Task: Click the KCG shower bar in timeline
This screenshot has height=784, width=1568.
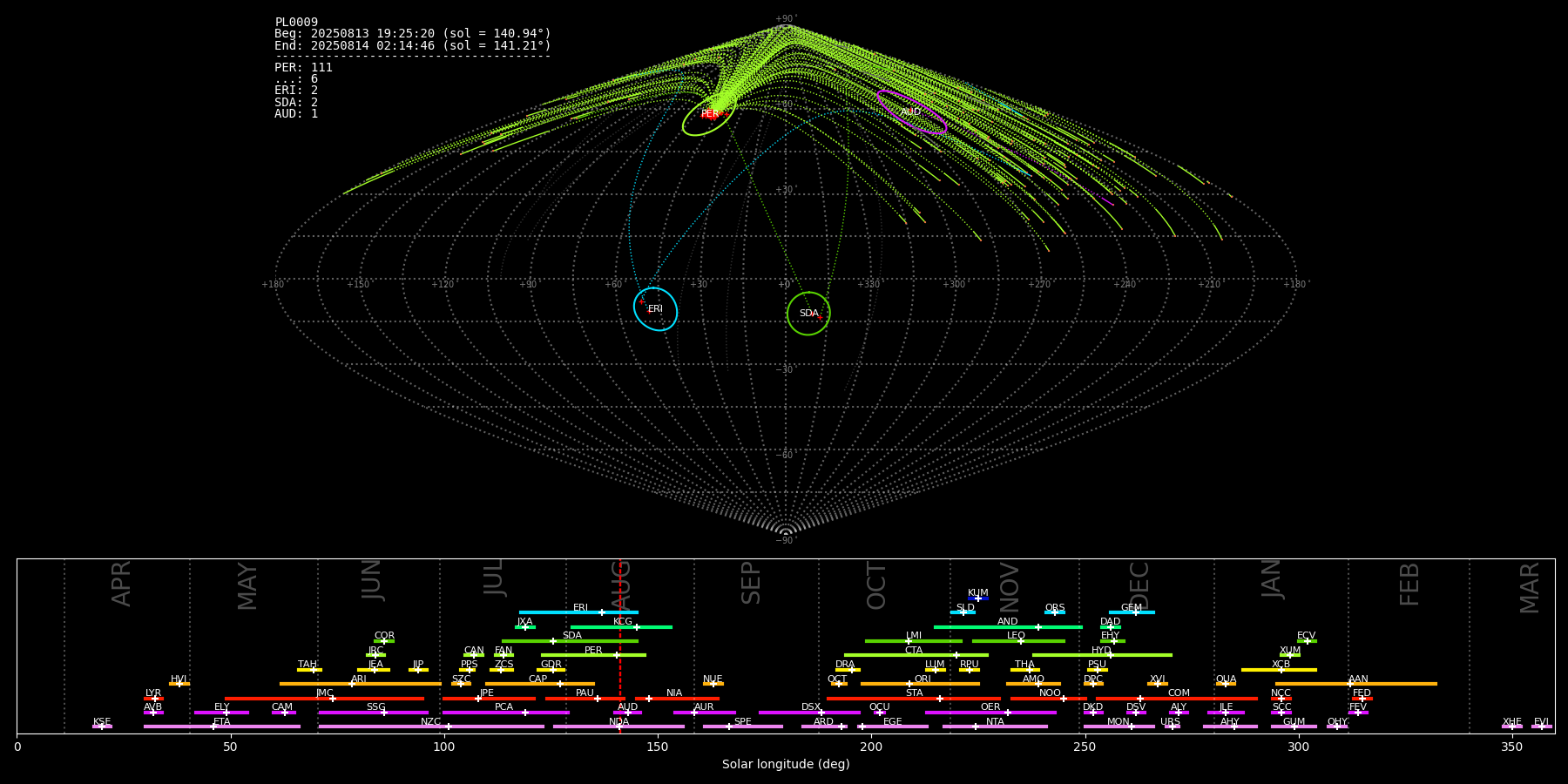Action: pos(621,627)
